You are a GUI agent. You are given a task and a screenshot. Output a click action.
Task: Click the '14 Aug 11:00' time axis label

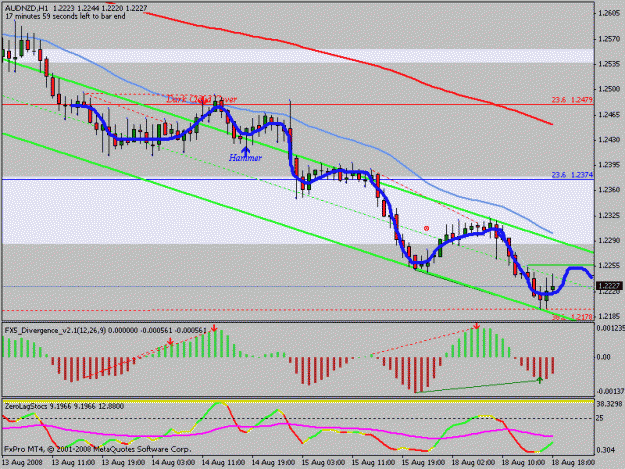pos(223,463)
